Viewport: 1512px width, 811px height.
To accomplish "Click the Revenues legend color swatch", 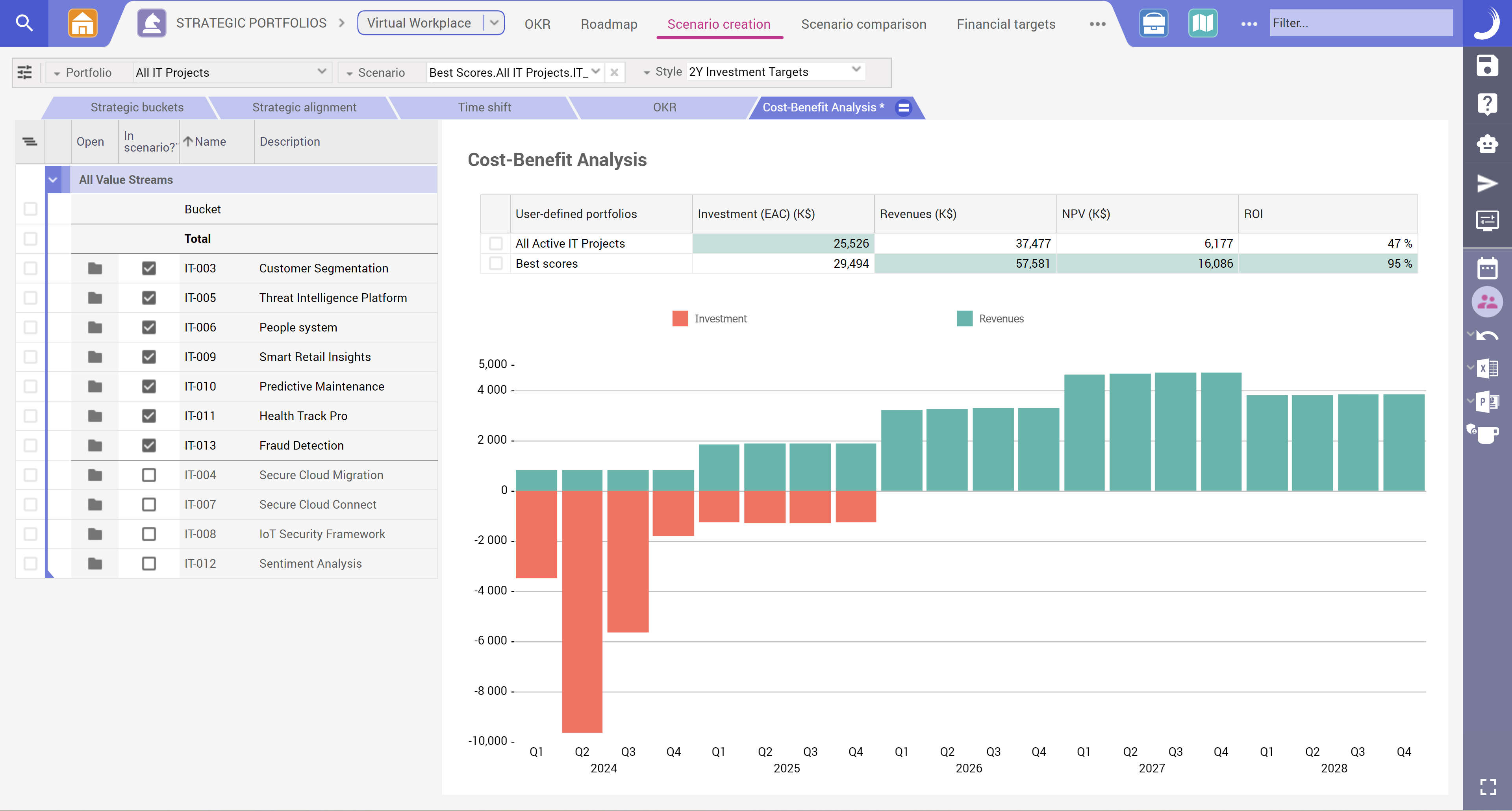I will [x=964, y=318].
